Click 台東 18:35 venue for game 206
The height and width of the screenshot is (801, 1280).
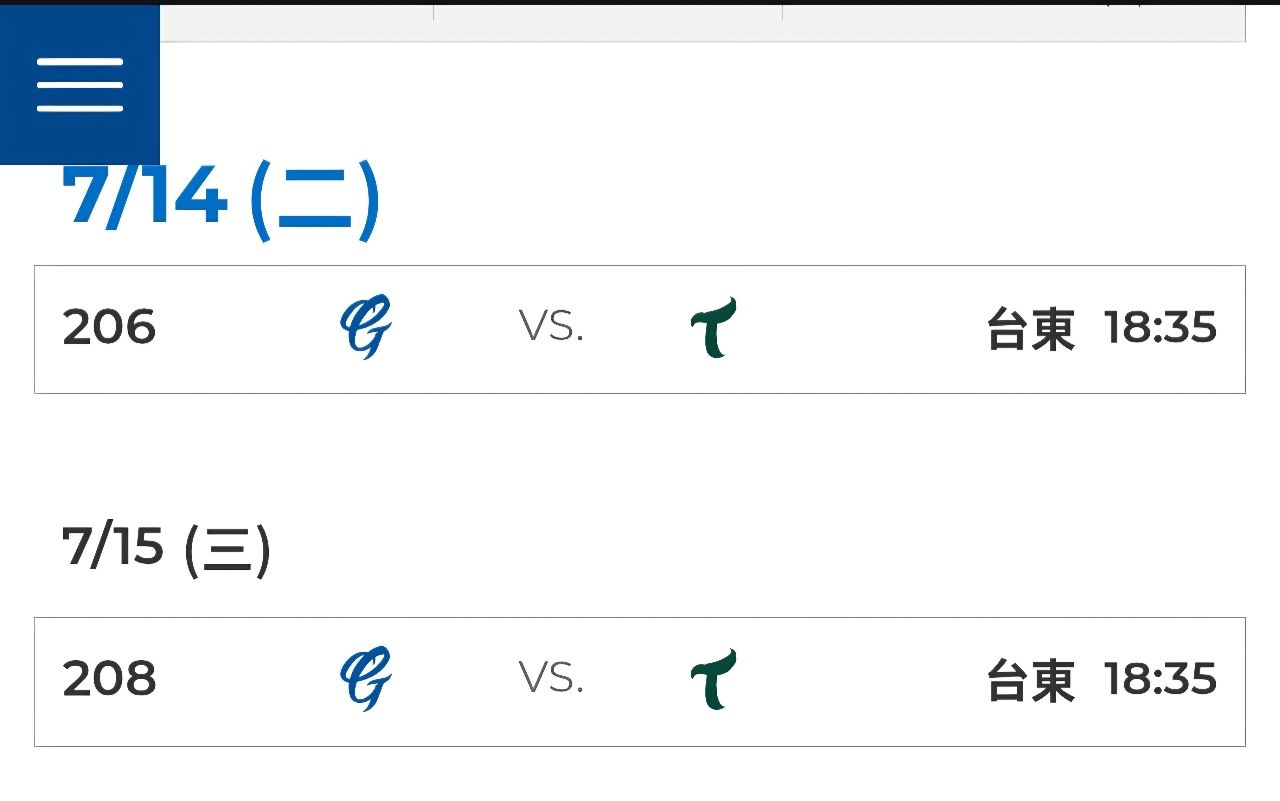point(1101,329)
